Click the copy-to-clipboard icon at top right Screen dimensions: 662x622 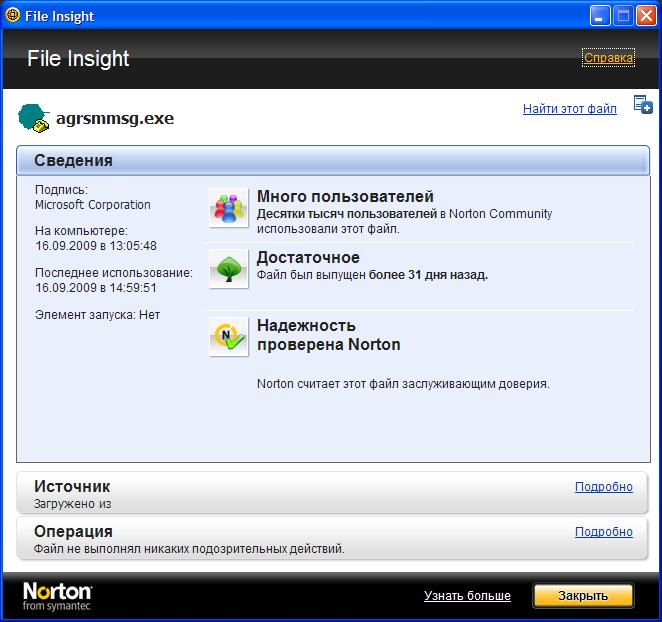643,104
